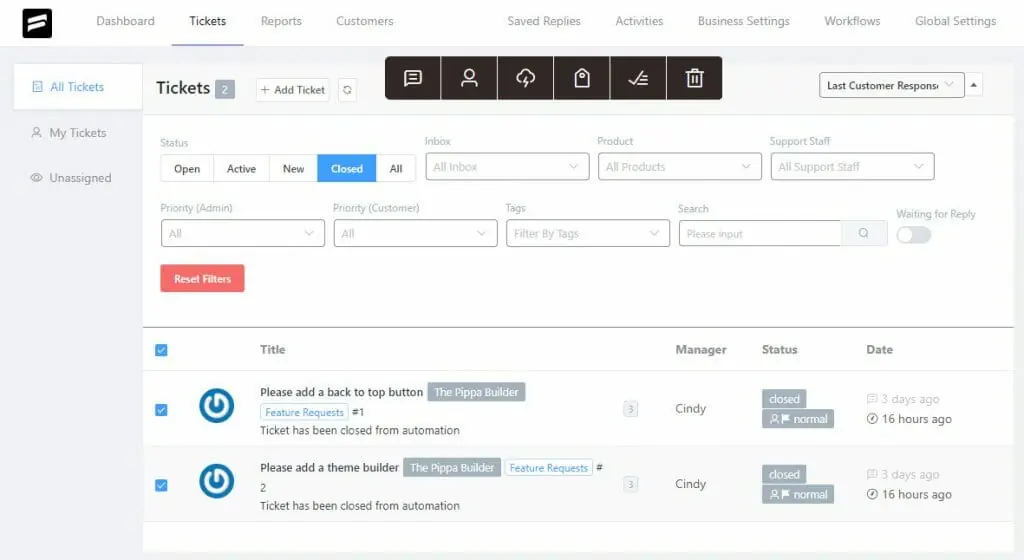This screenshot has width=1024, height=560.
Task: Click Pippa Builder tag on back to top ticket
Action: [x=476, y=392]
